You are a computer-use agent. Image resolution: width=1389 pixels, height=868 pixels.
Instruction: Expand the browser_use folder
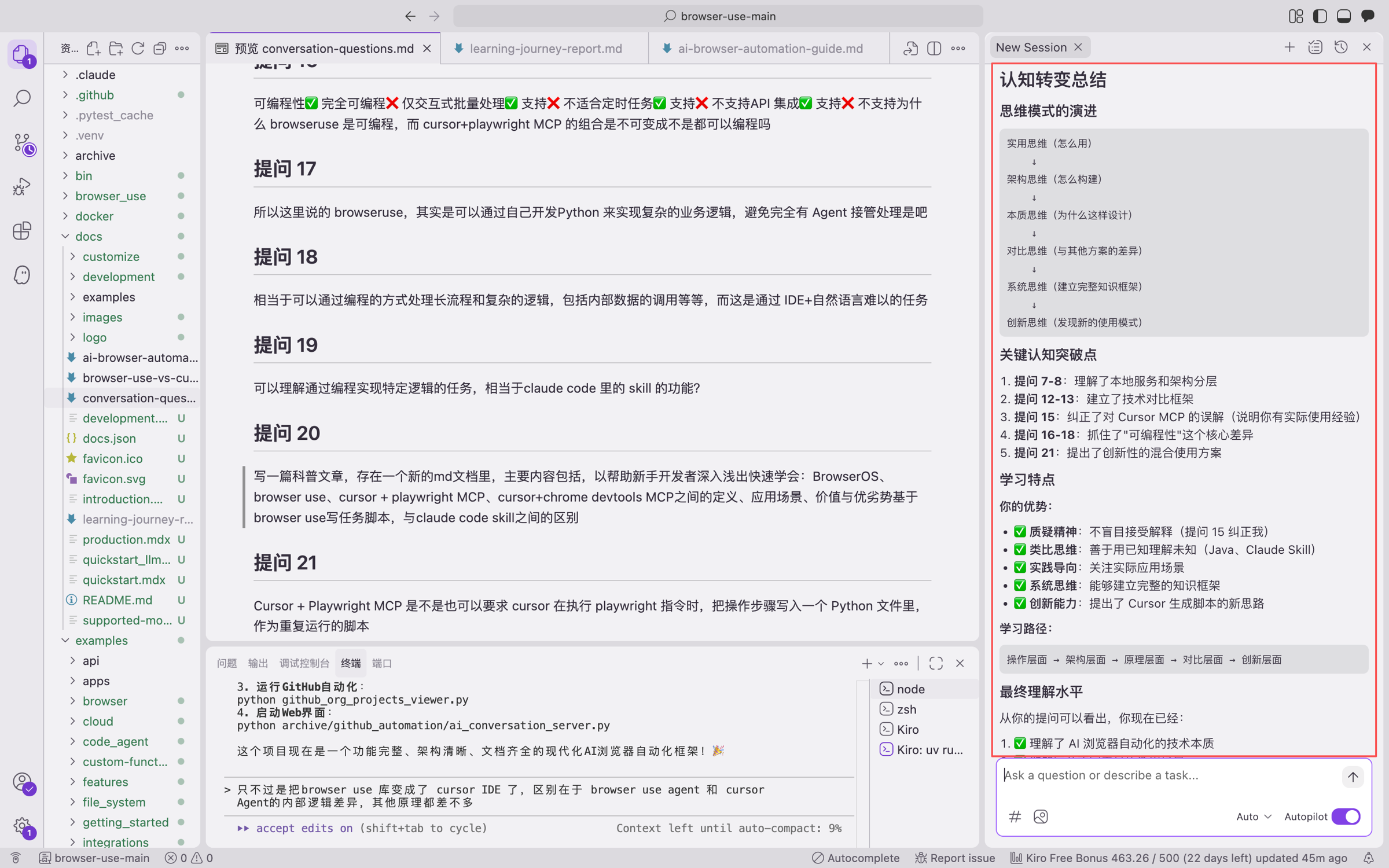[110, 196]
